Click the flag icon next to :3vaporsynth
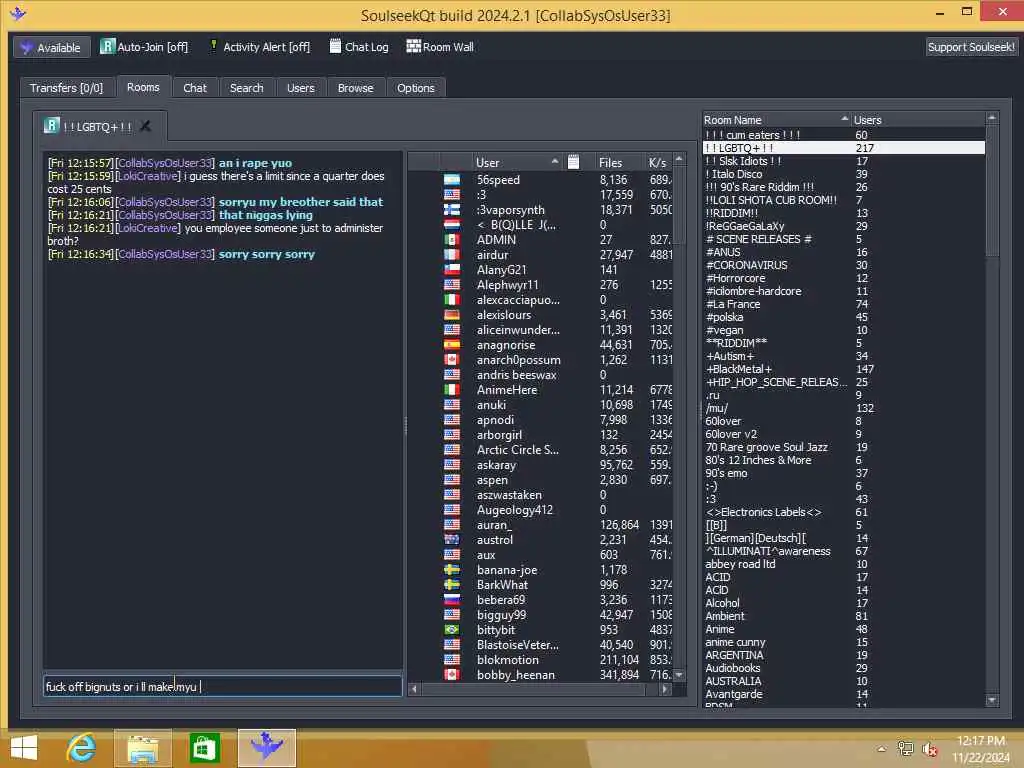The height and width of the screenshot is (768, 1024). (452, 210)
